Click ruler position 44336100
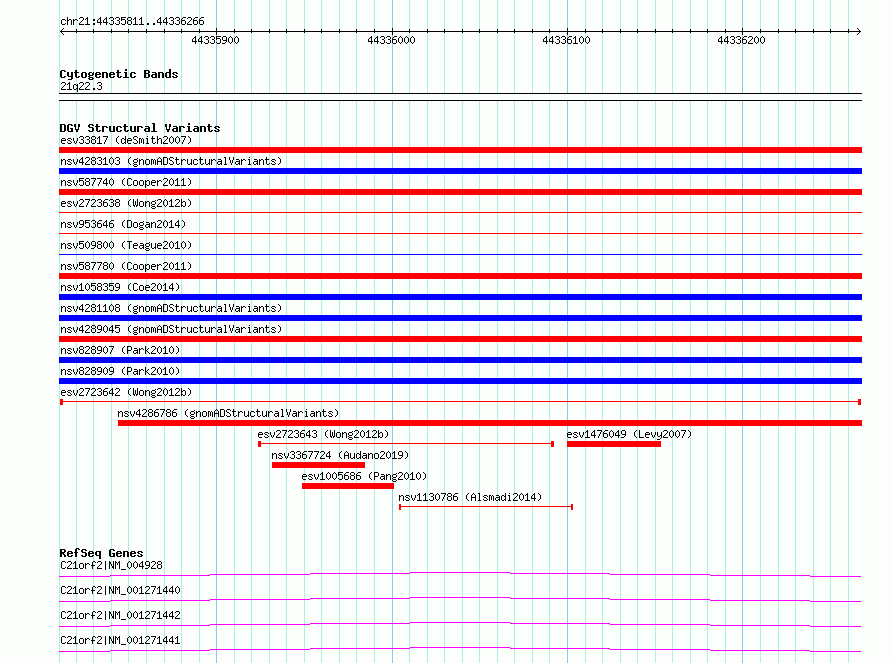 [566, 40]
